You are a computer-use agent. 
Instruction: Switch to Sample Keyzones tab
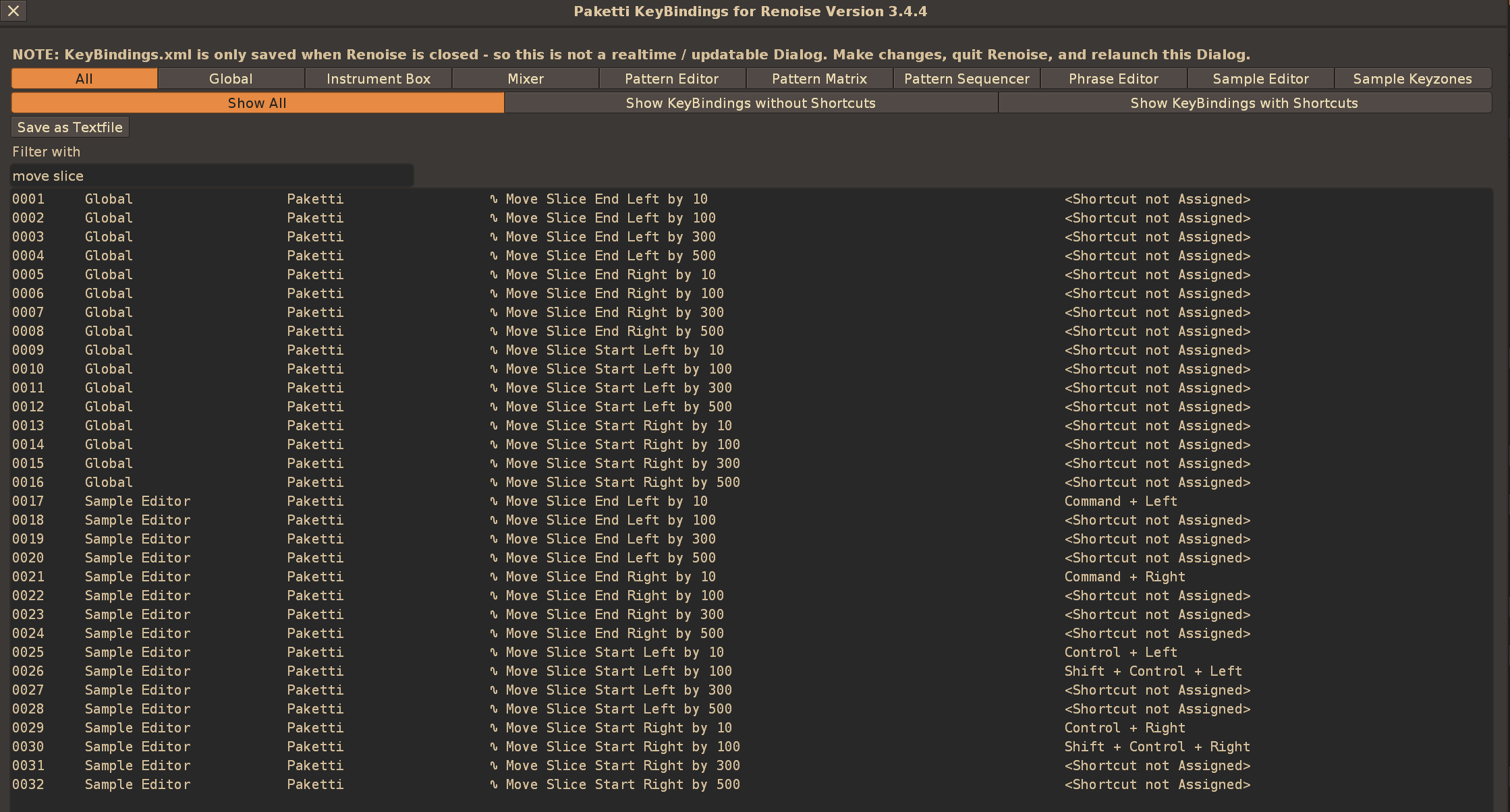pos(1412,79)
